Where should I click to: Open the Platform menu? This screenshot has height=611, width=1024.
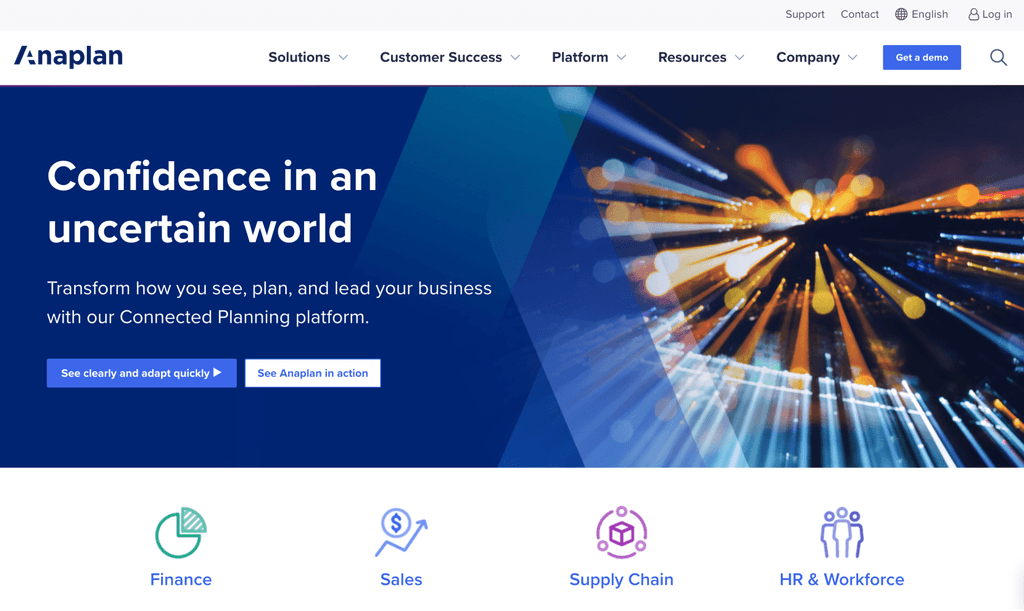580,57
